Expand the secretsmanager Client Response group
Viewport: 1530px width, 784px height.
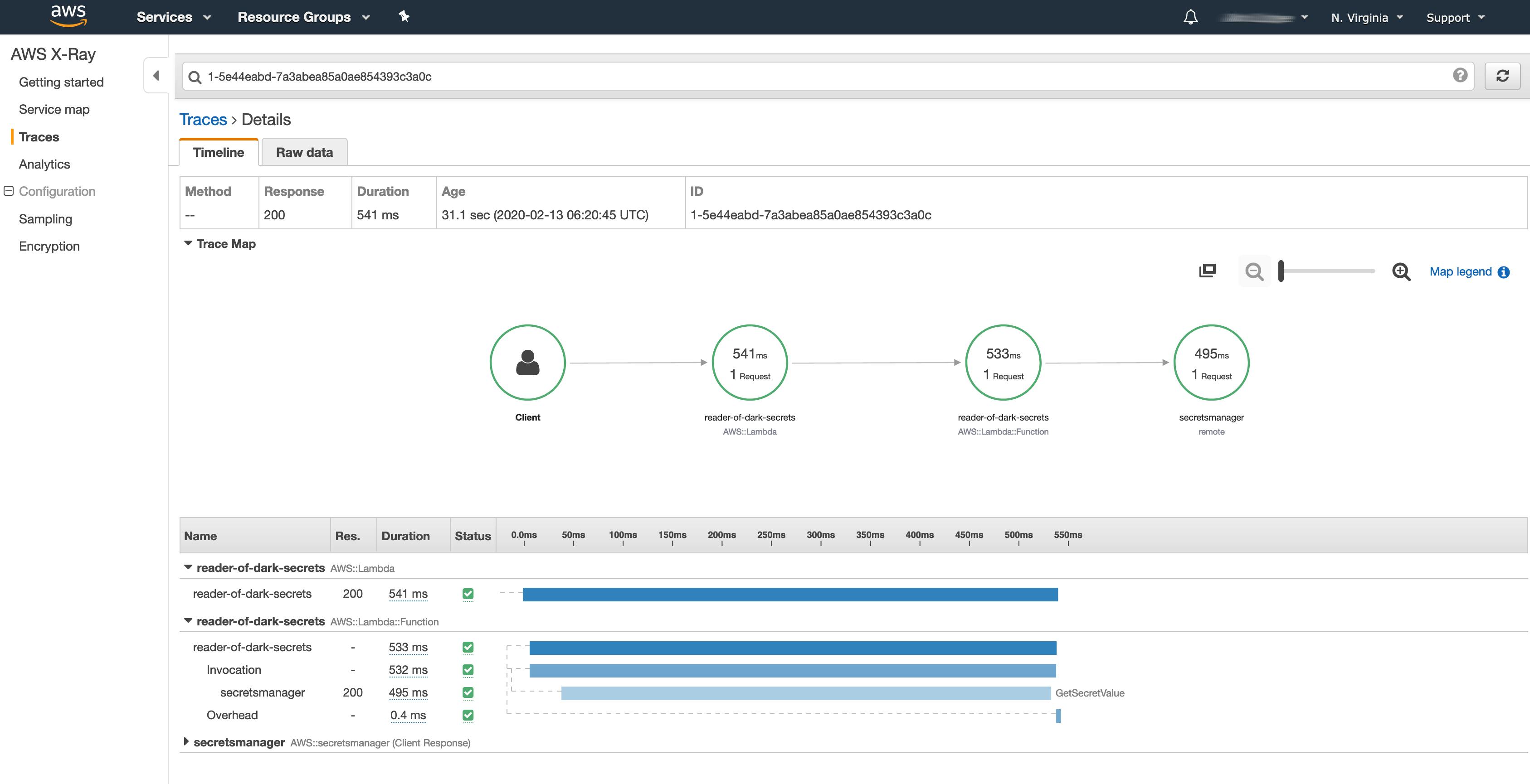pyautogui.click(x=186, y=742)
